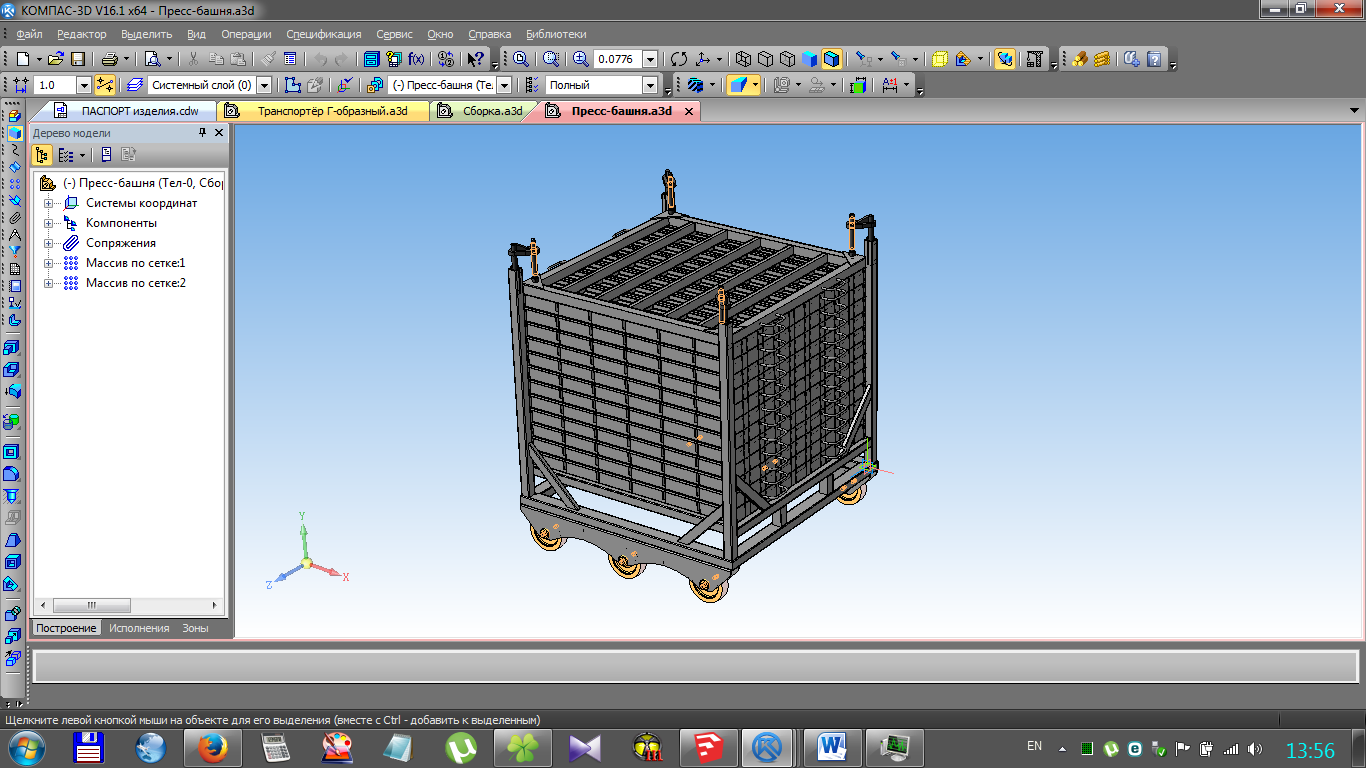Open Firefox from the Windows taskbar

click(x=213, y=747)
